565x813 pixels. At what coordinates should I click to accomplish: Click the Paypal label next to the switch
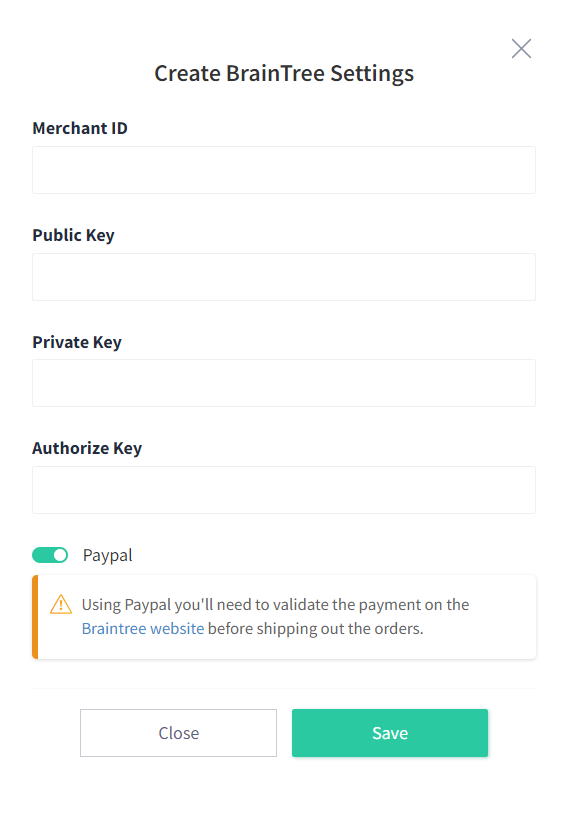click(107, 555)
